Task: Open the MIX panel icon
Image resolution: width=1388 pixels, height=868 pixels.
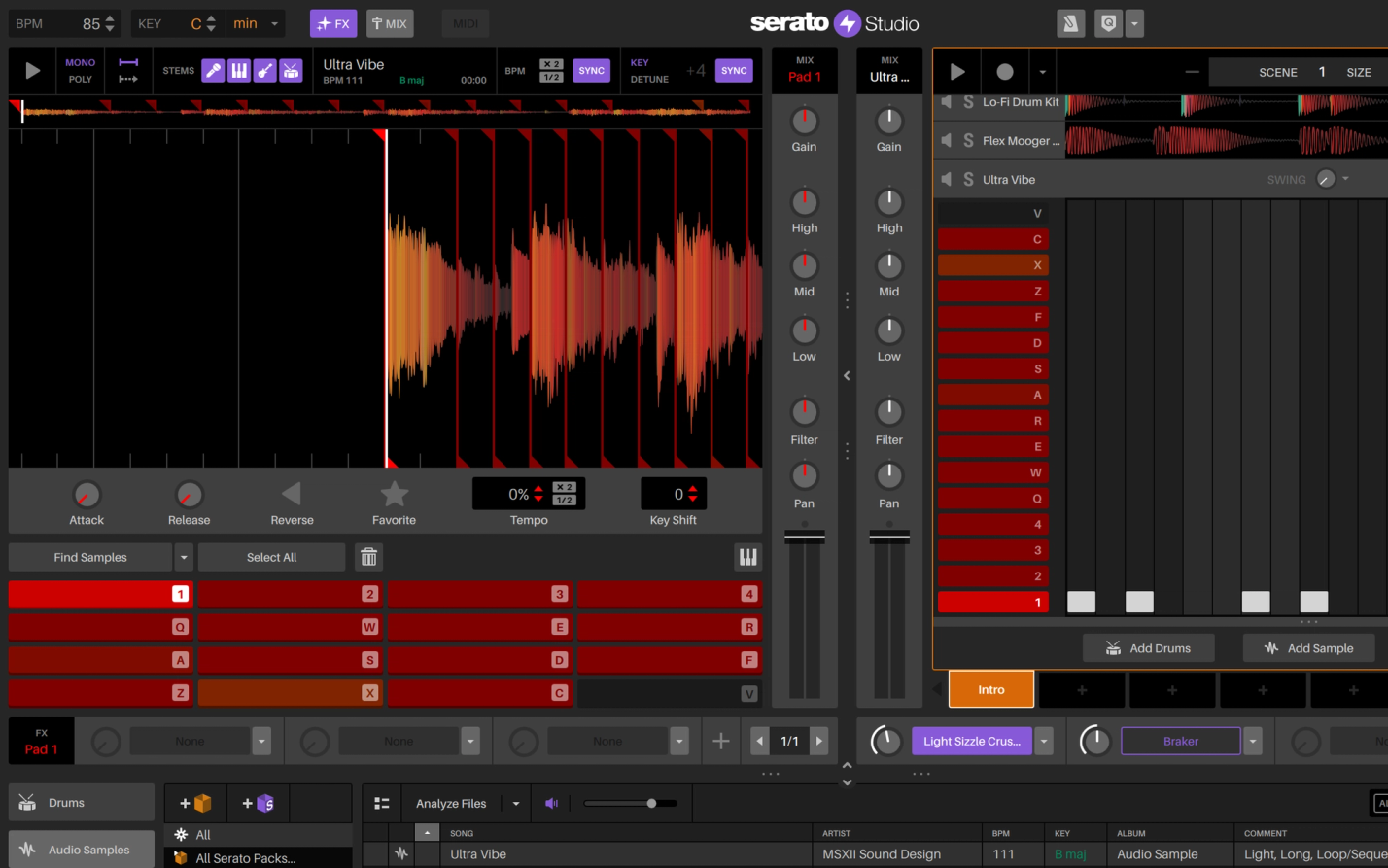Action: 390,22
